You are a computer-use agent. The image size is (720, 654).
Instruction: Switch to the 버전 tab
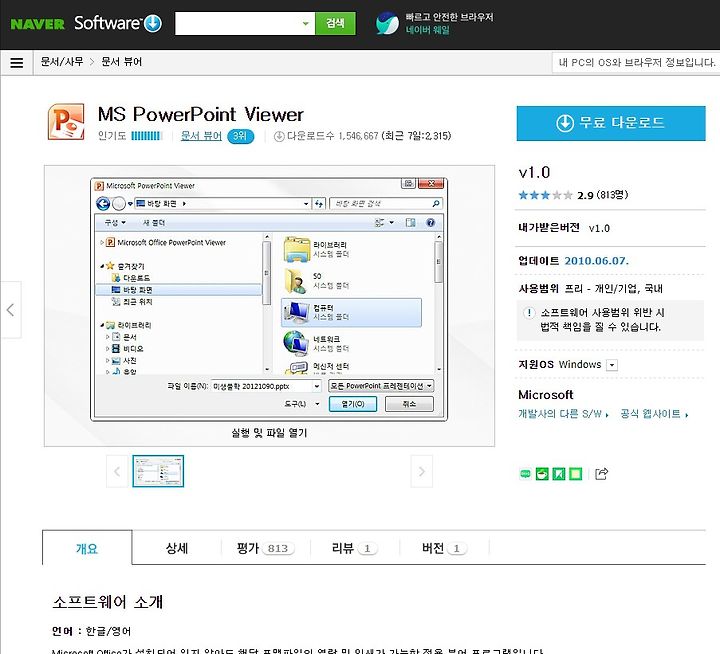pyautogui.click(x=444, y=548)
